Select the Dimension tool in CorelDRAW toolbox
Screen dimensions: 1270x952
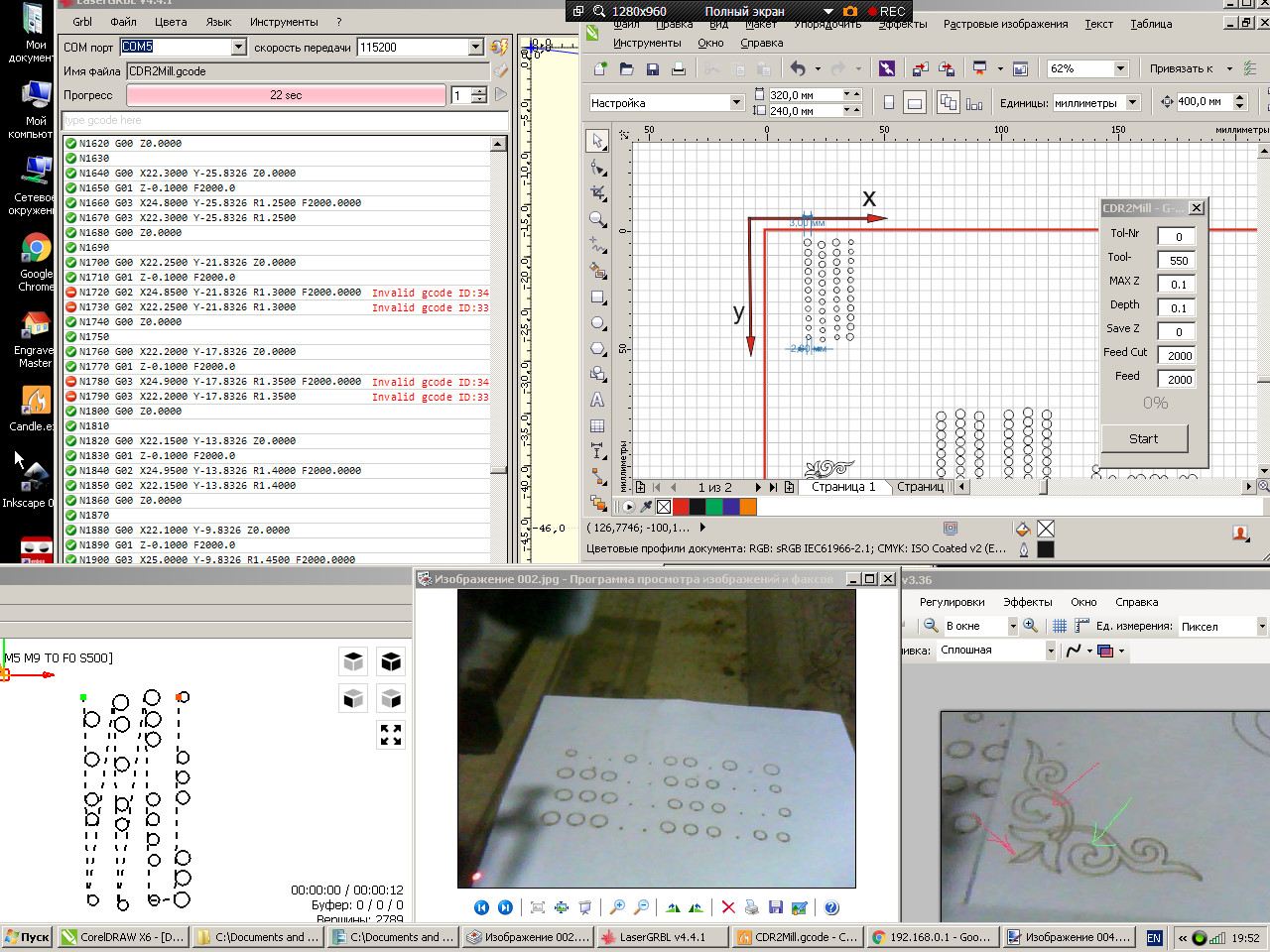pos(597,451)
